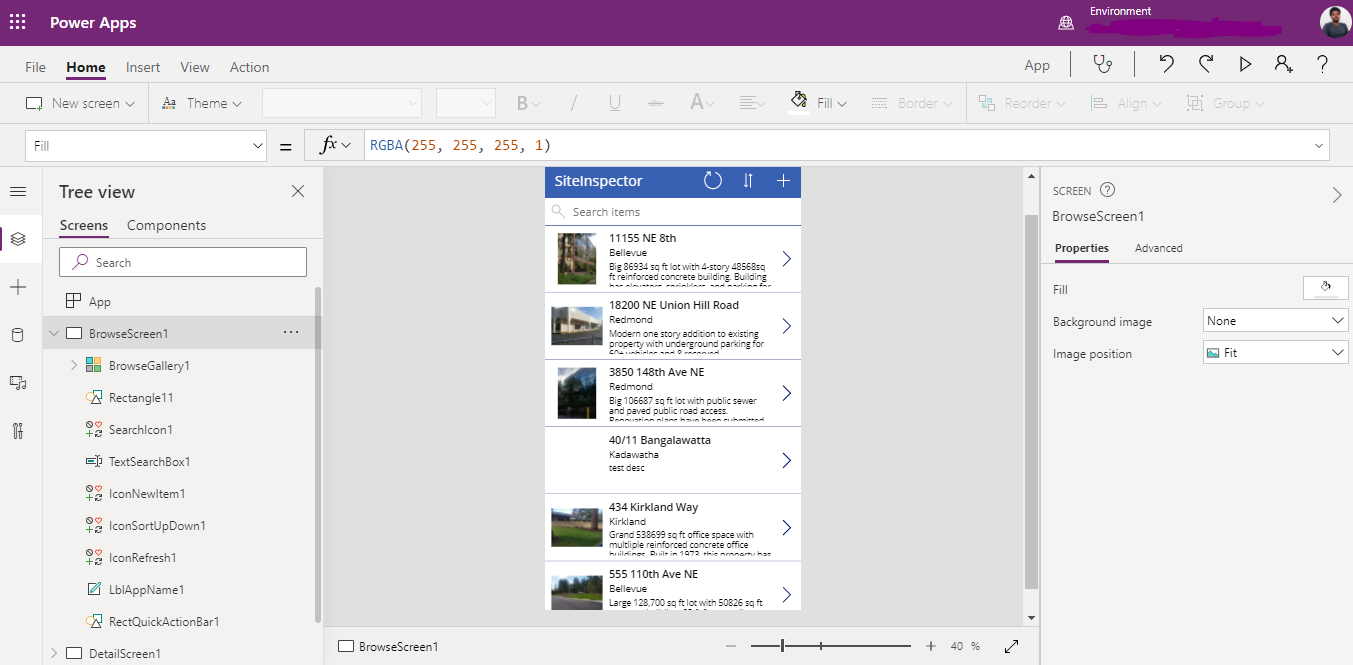Image resolution: width=1353 pixels, height=665 pixels.
Task: Open the Insert menu tab
Action: pyautogui.click(x=143, y=67)
